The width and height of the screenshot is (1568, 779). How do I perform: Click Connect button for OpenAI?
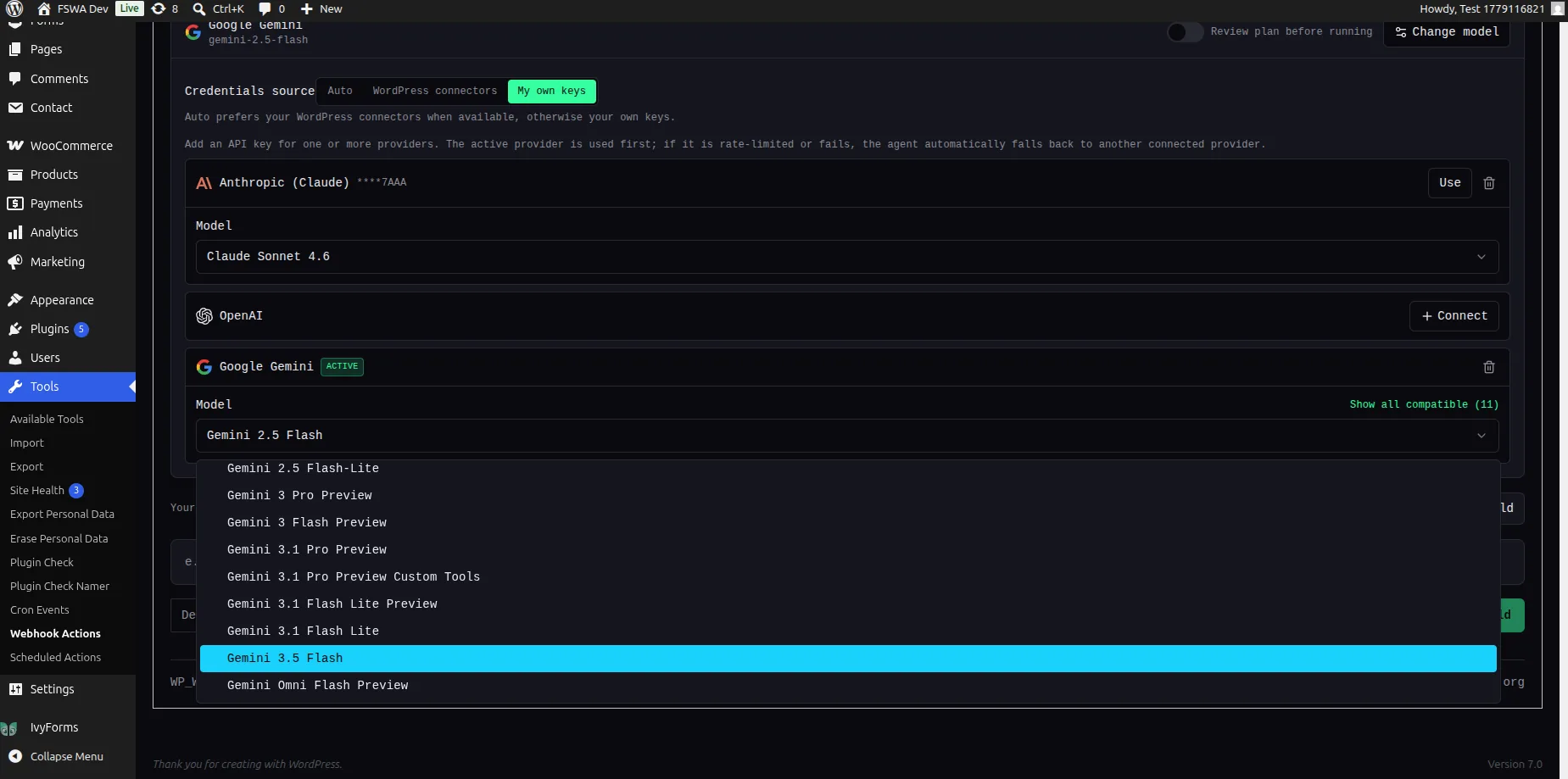tap(1454, 316)
